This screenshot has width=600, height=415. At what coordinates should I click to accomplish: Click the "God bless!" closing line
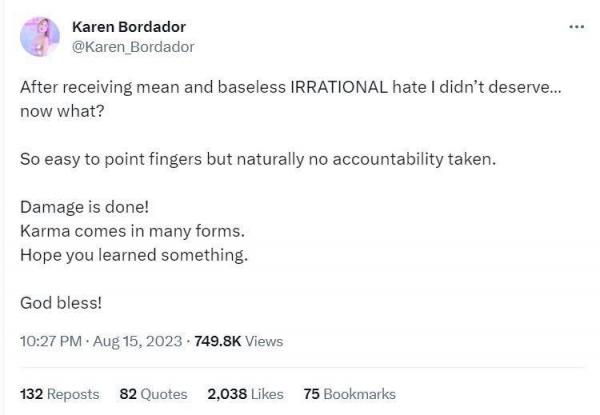point(58,301)
